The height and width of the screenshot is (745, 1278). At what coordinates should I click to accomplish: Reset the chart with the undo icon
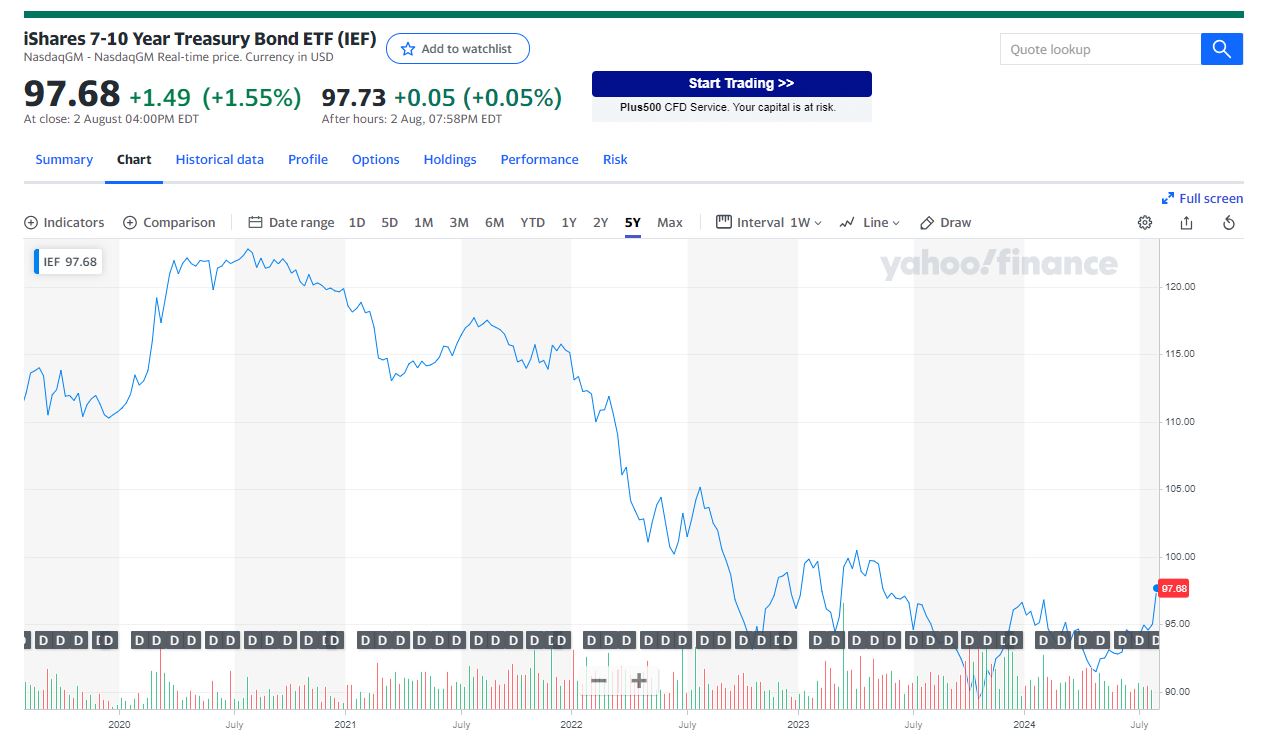(1229, 223)
